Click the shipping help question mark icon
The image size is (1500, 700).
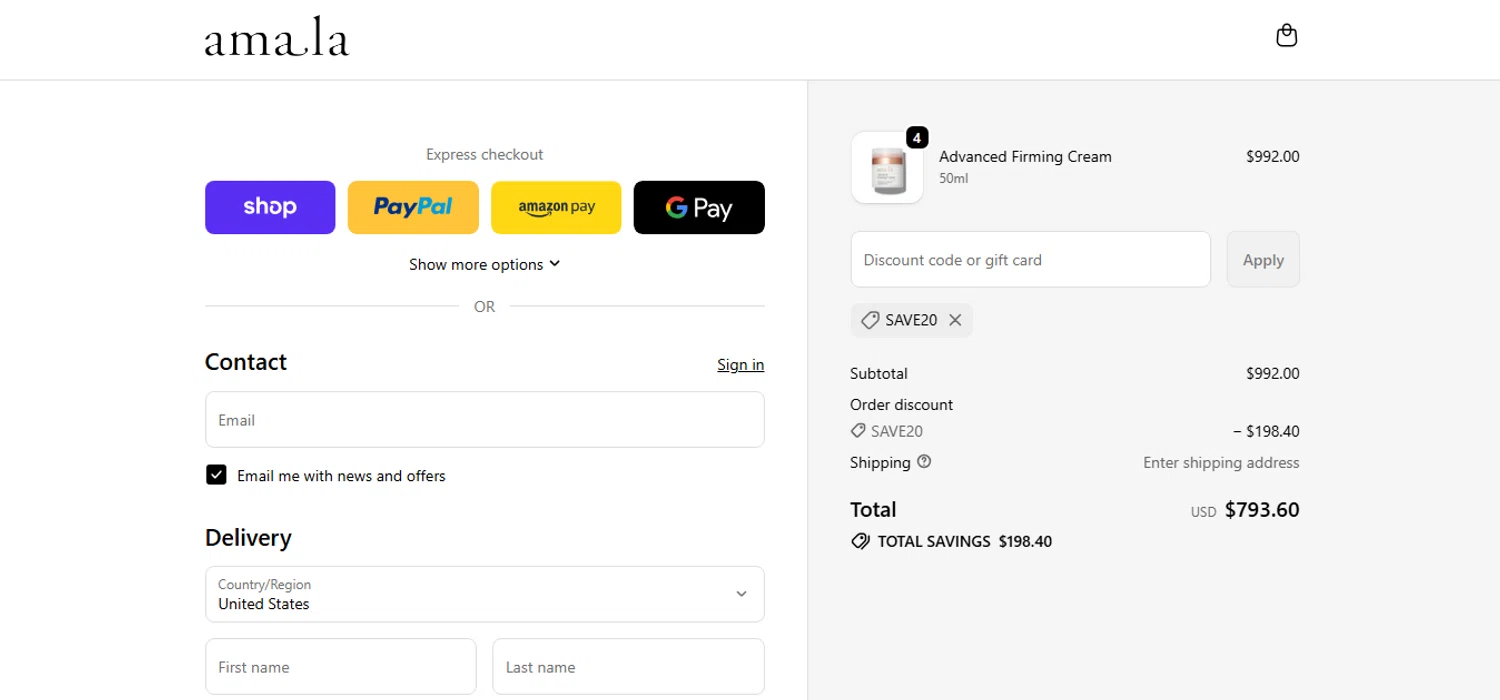click(924, 462)
